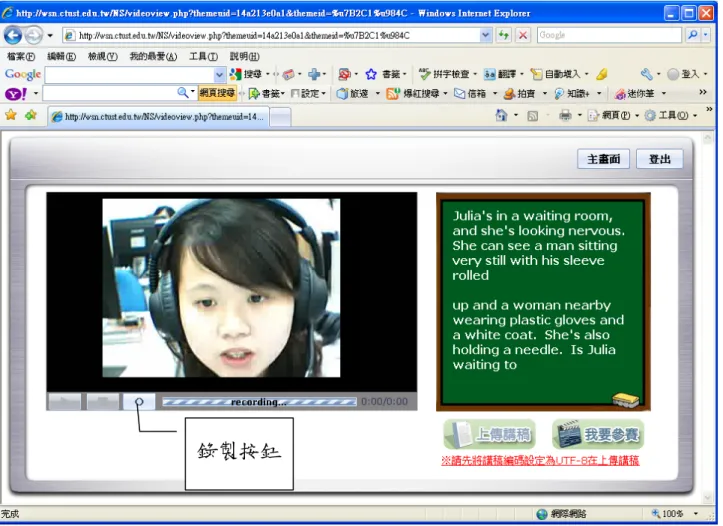Click the print icon in command bar
This screenshot has height=526, width=723.
(565, 115)
